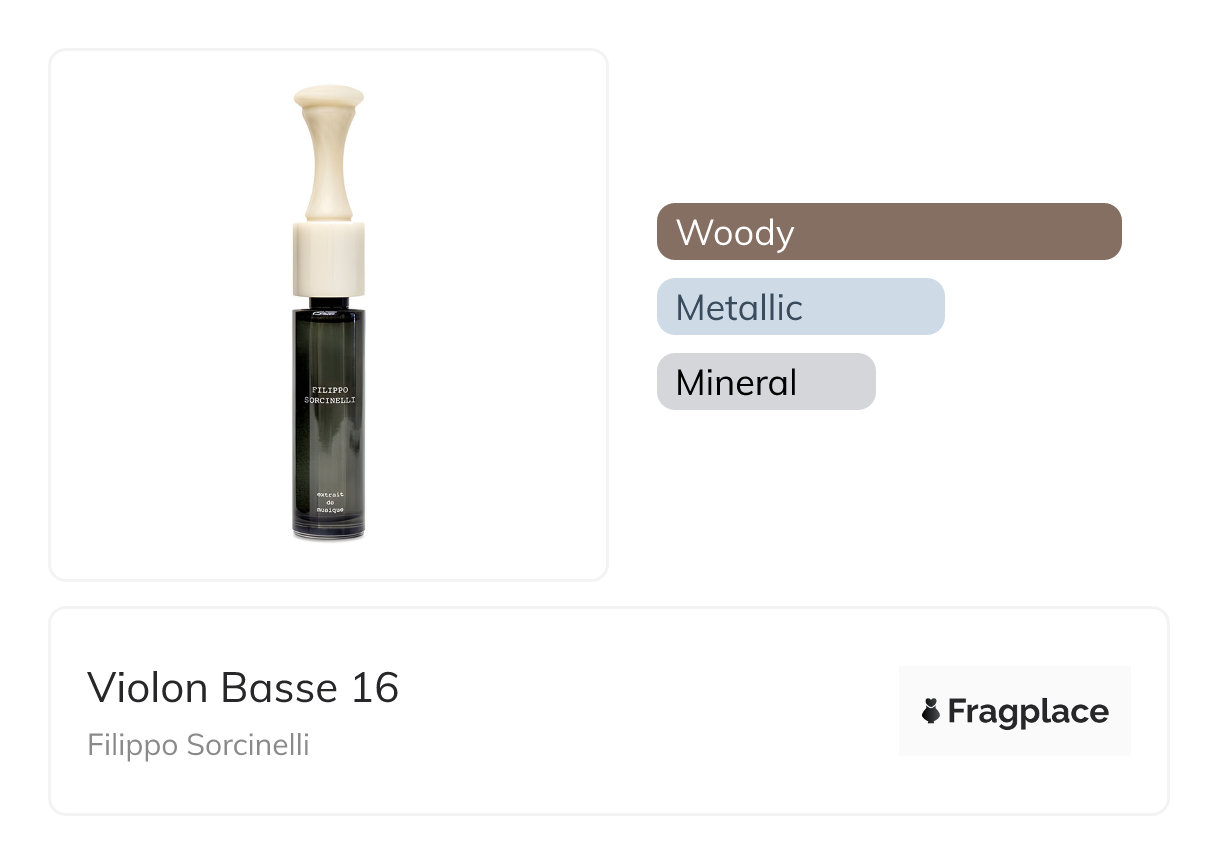This screenshot has height=864, width=1218.
Task: Click the cylindrical ivory cap base
Action: tap(328, 258)
